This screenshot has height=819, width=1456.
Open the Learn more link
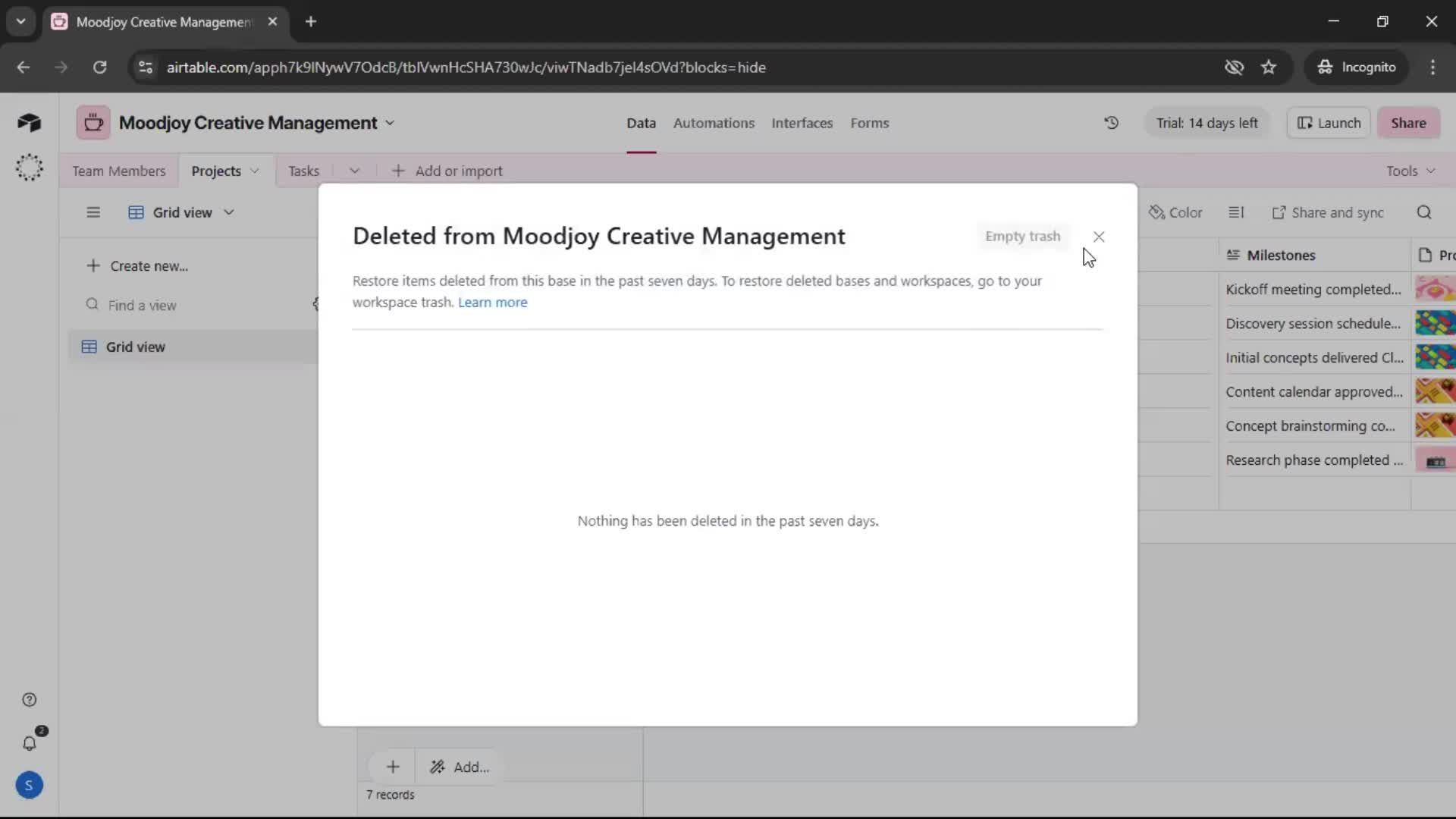coord(492,302)
